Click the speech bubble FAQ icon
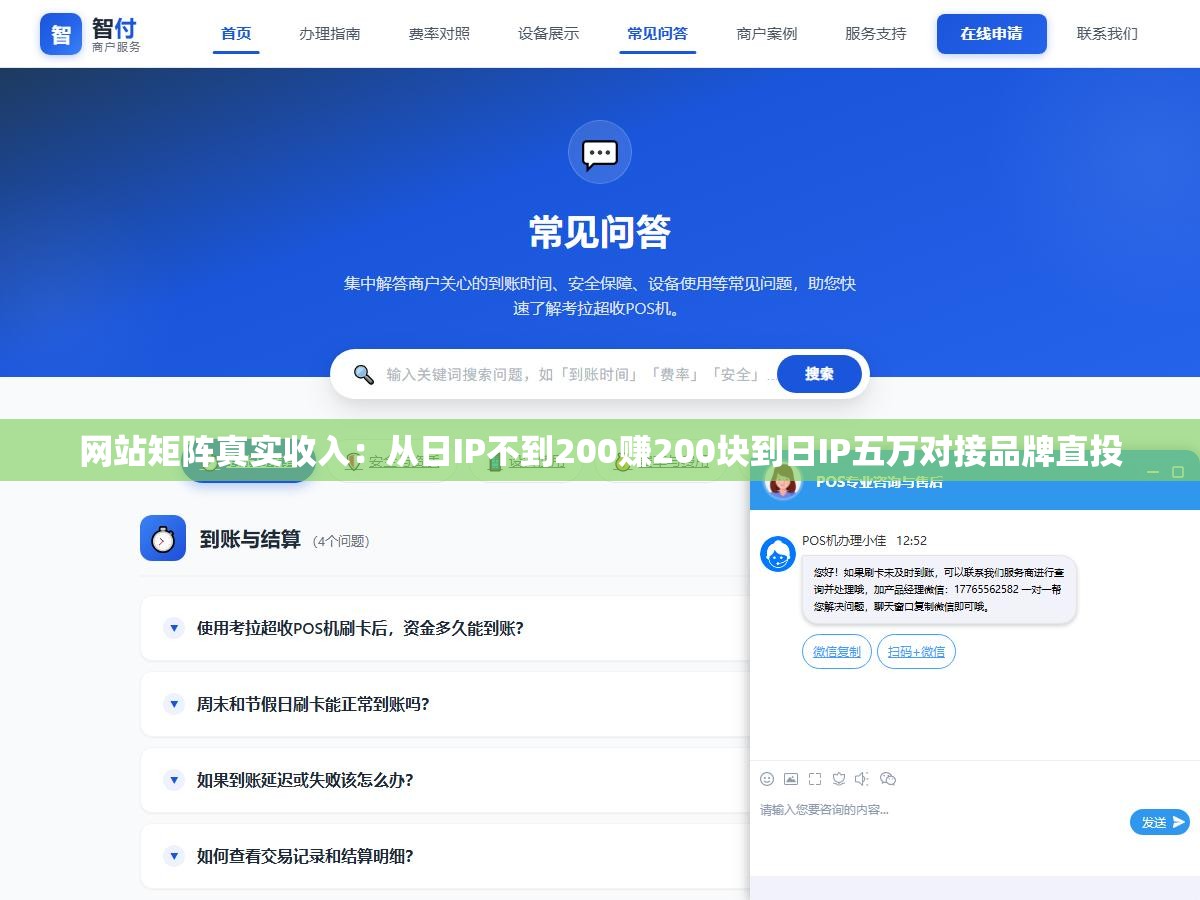 coord(600,152)
